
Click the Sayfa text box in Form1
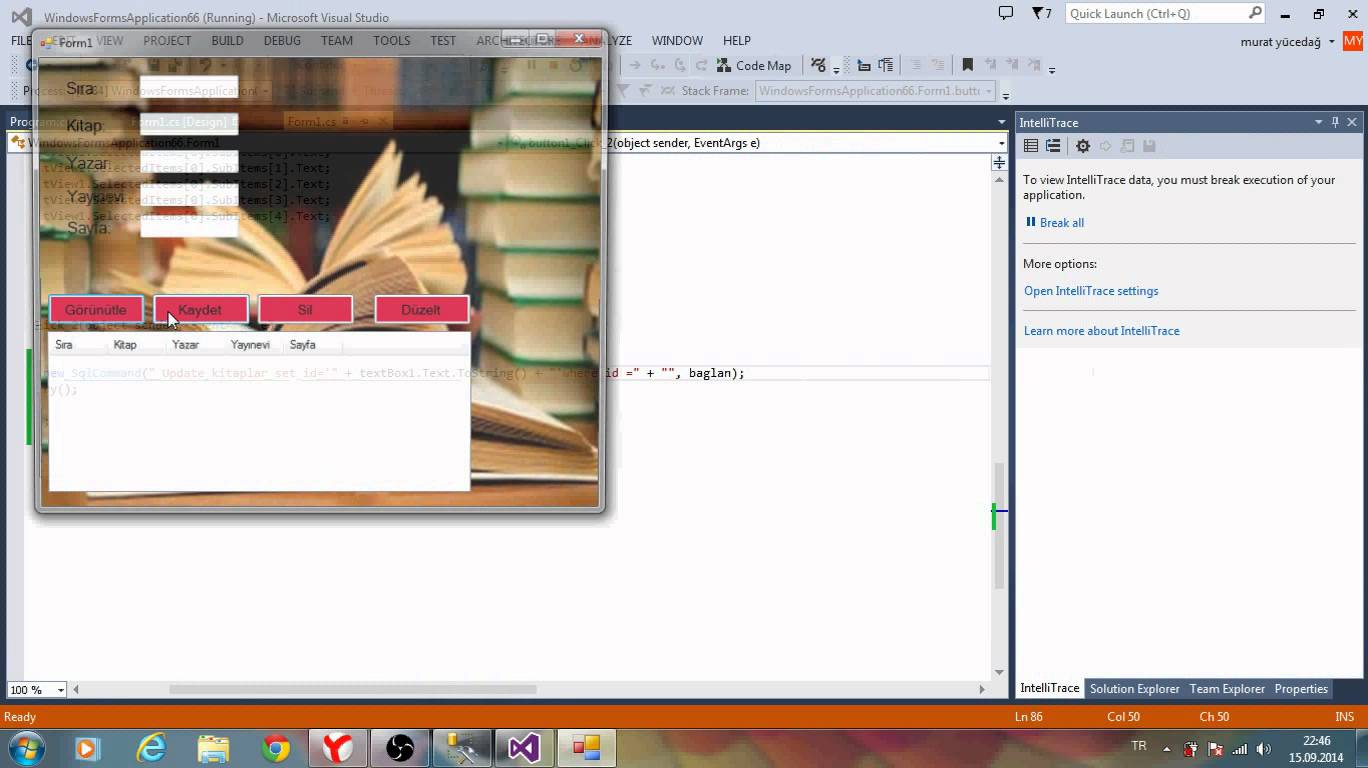coord(189,227)
